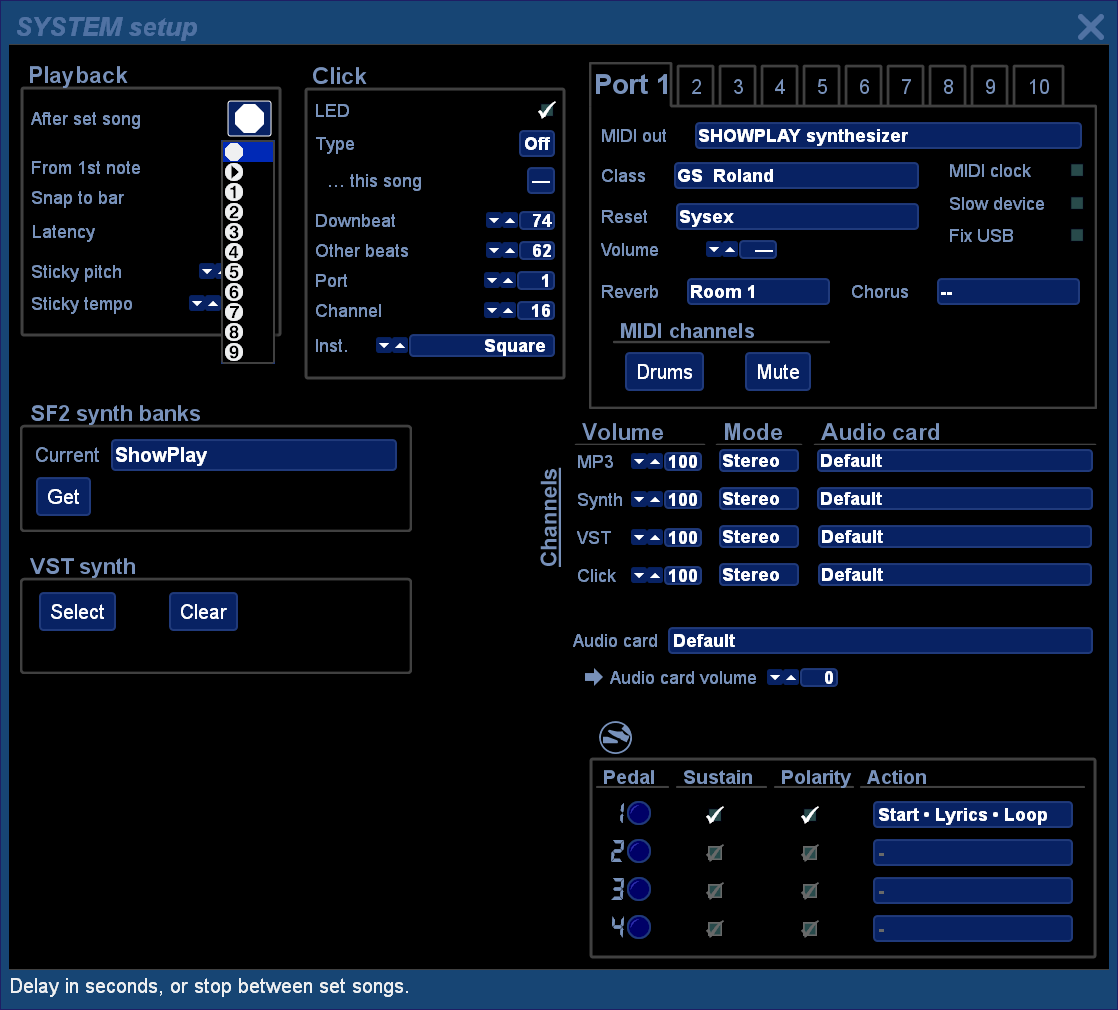The image size is (1118, 1010).
Task: Click the pedal 1 round indicator
Action: (638, 814)
